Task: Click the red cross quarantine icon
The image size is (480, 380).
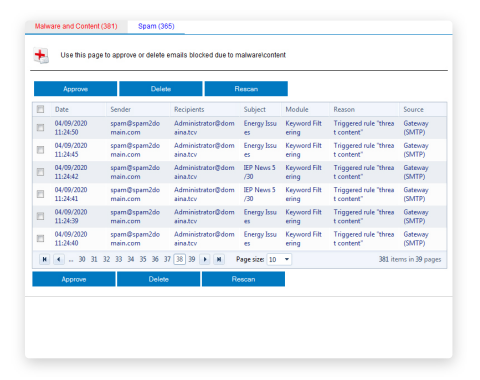Action: [x=41, y=55]
